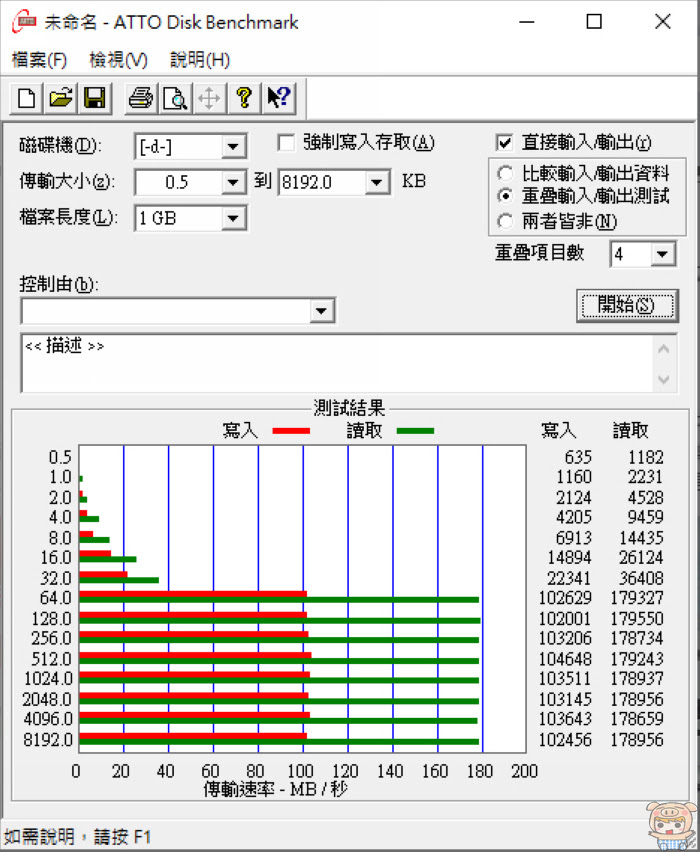
Task: Click the green 讀取 legend swatch
Action: pos(415,431)
